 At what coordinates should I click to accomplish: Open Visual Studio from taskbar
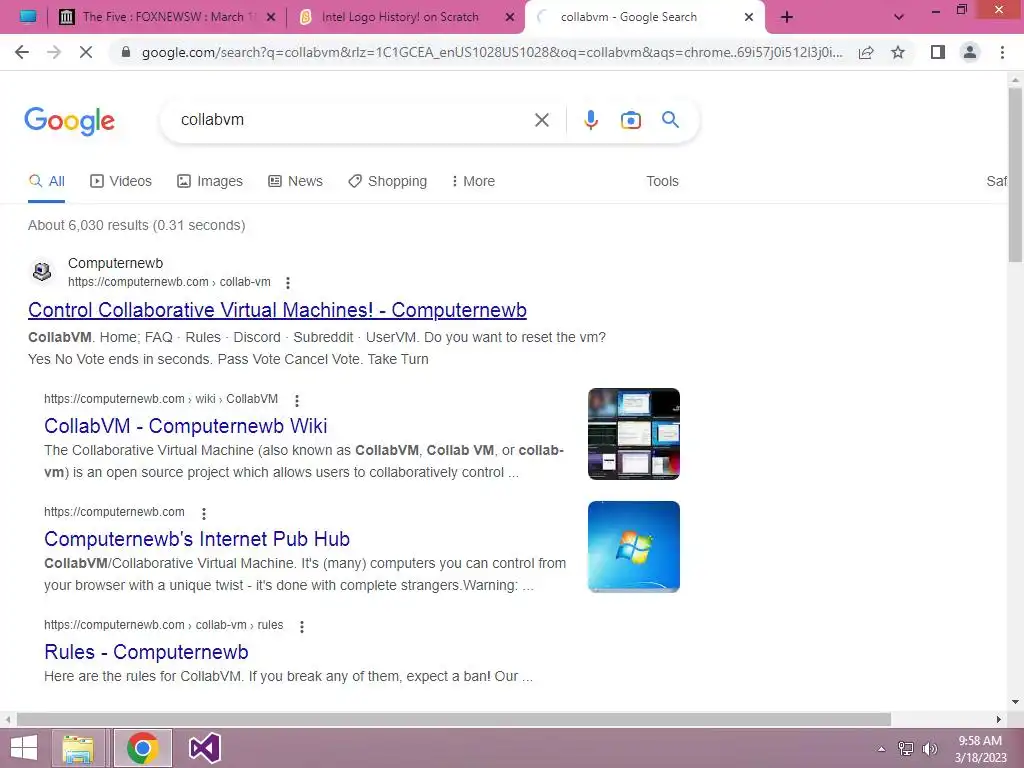(x=204, y=748)
